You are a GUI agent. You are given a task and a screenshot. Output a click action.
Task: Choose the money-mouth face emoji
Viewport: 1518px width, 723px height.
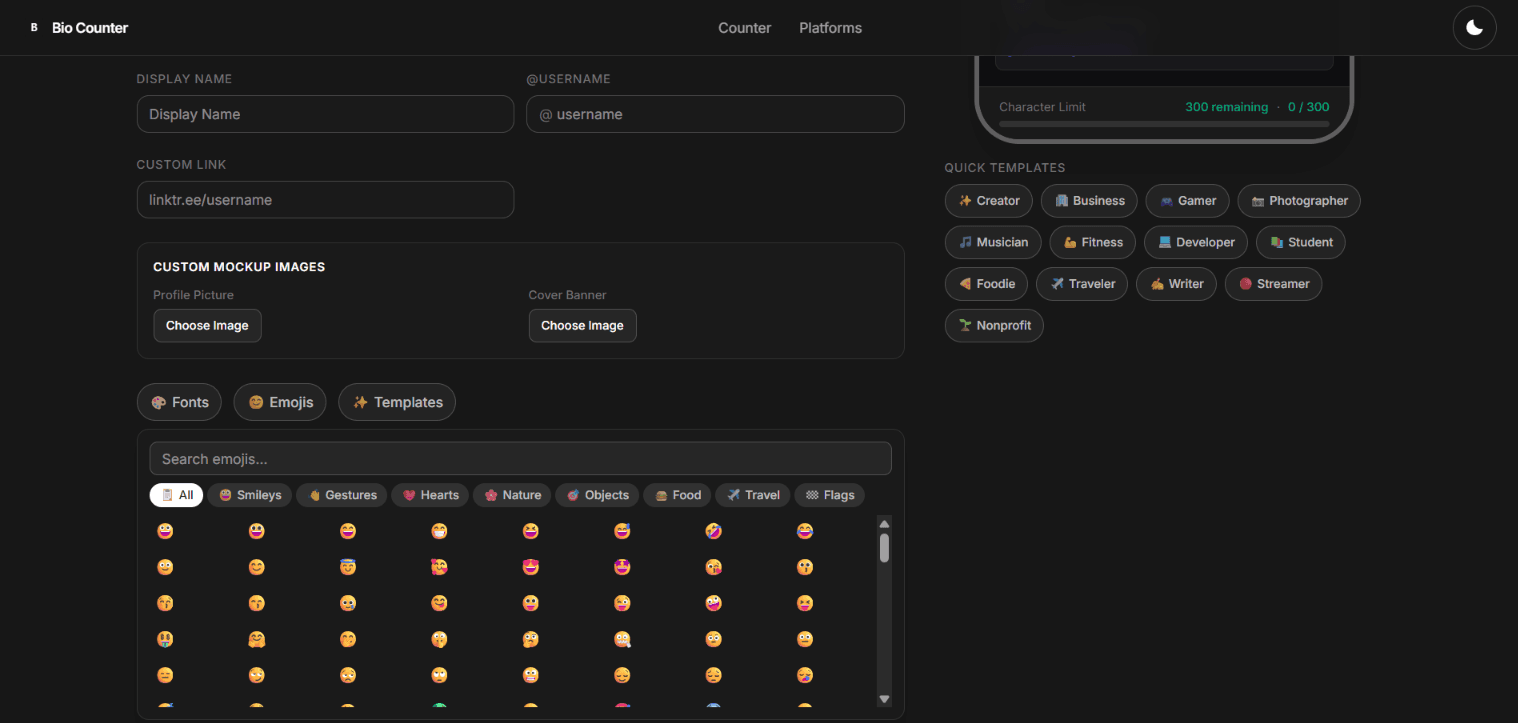coord(164,639)
